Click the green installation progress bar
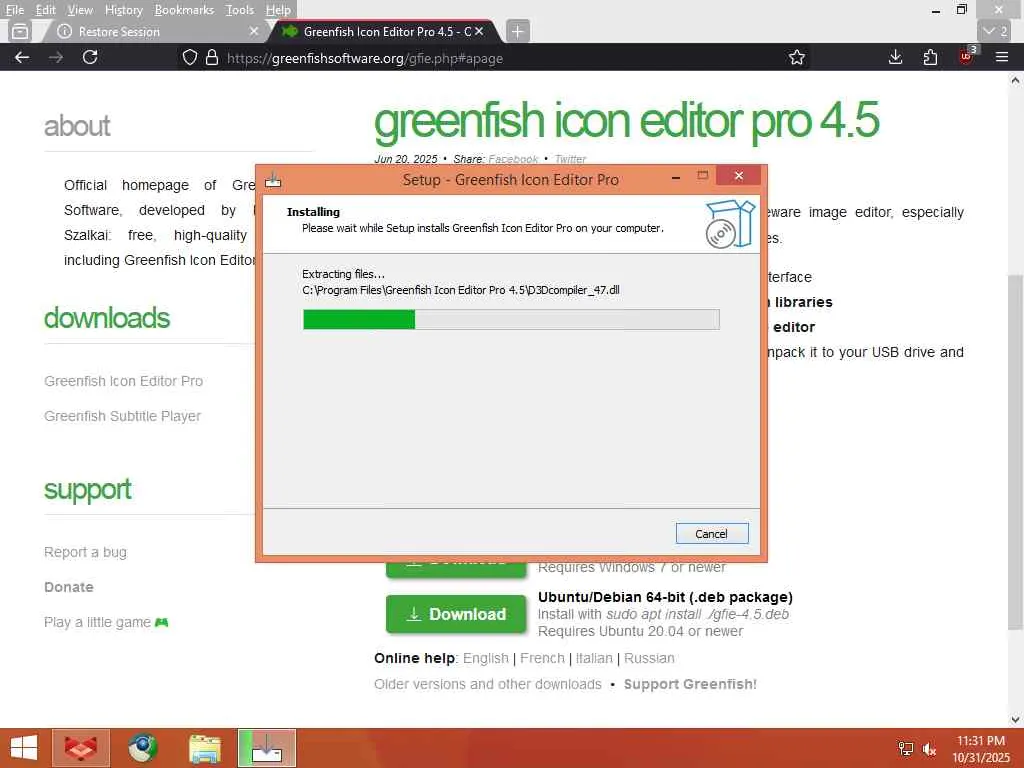This screenshot has height=768, width=1024. [511, 319]
